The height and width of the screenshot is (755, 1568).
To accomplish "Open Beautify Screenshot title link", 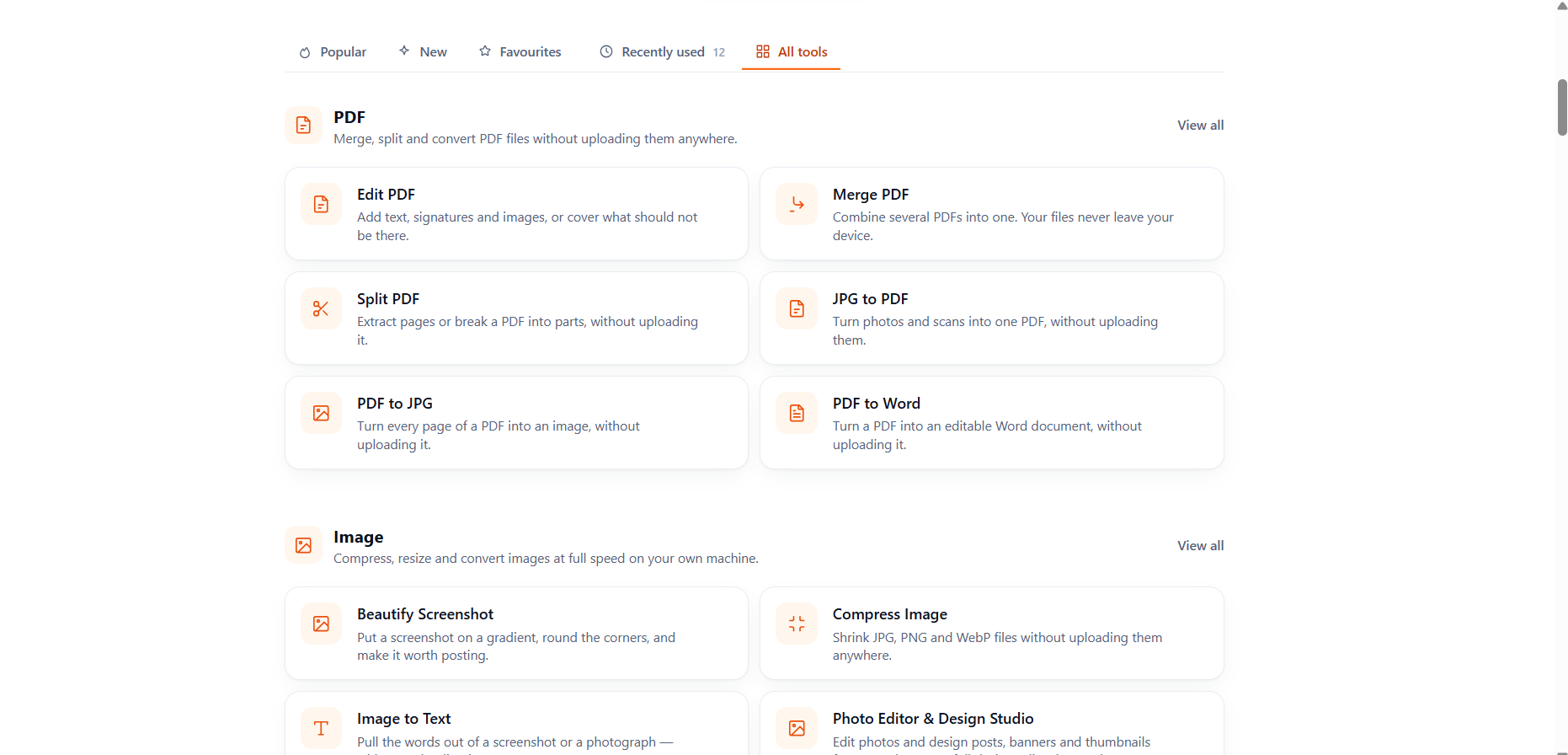I will click(425, 614).
